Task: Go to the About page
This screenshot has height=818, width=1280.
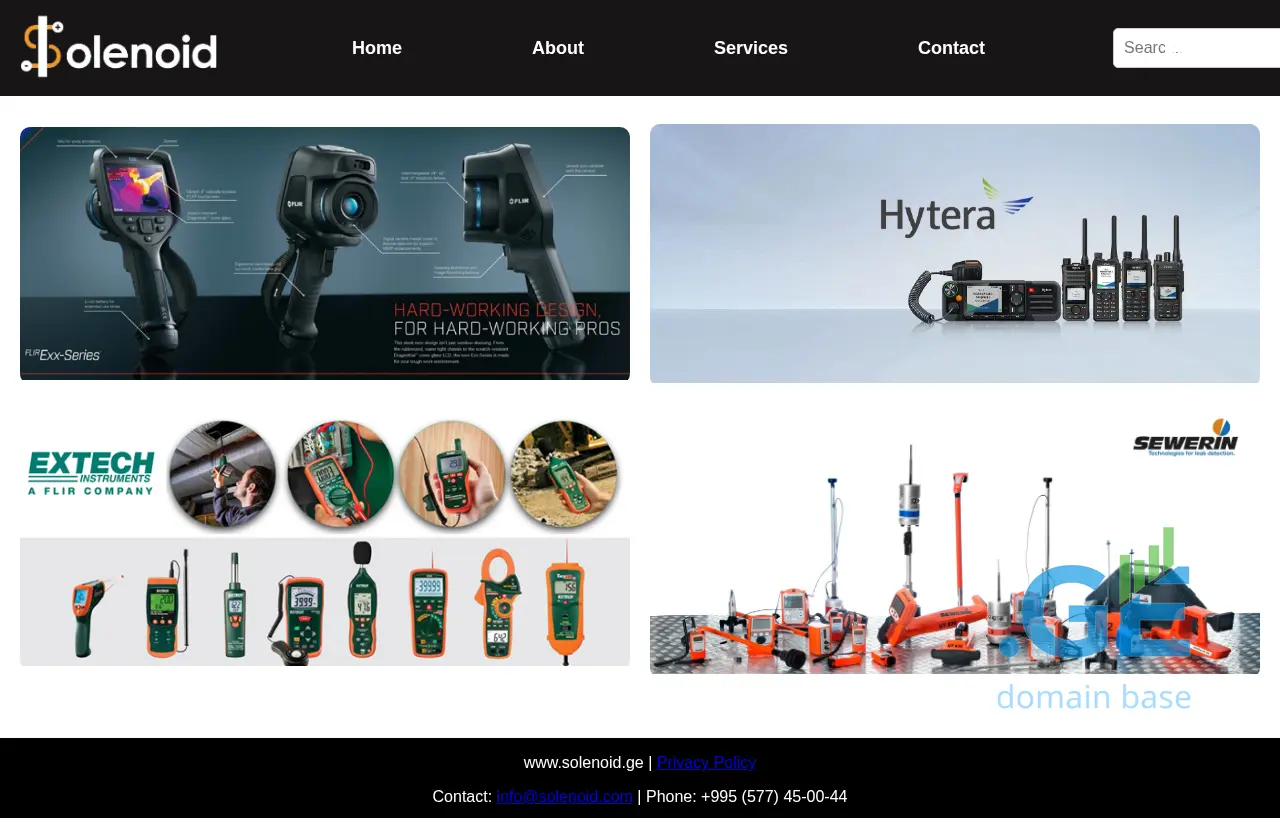Action: [x=557, y=48]
